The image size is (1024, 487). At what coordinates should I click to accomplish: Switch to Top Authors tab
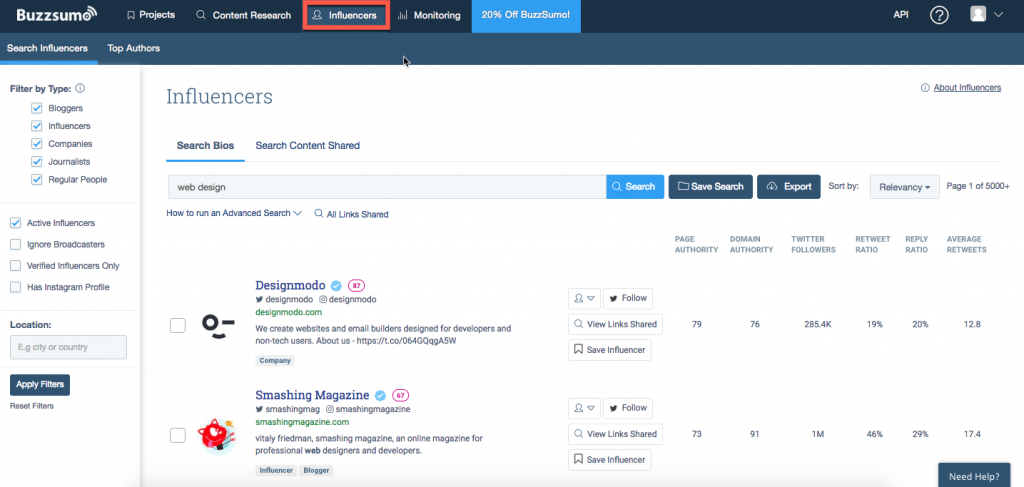(133, 48)
